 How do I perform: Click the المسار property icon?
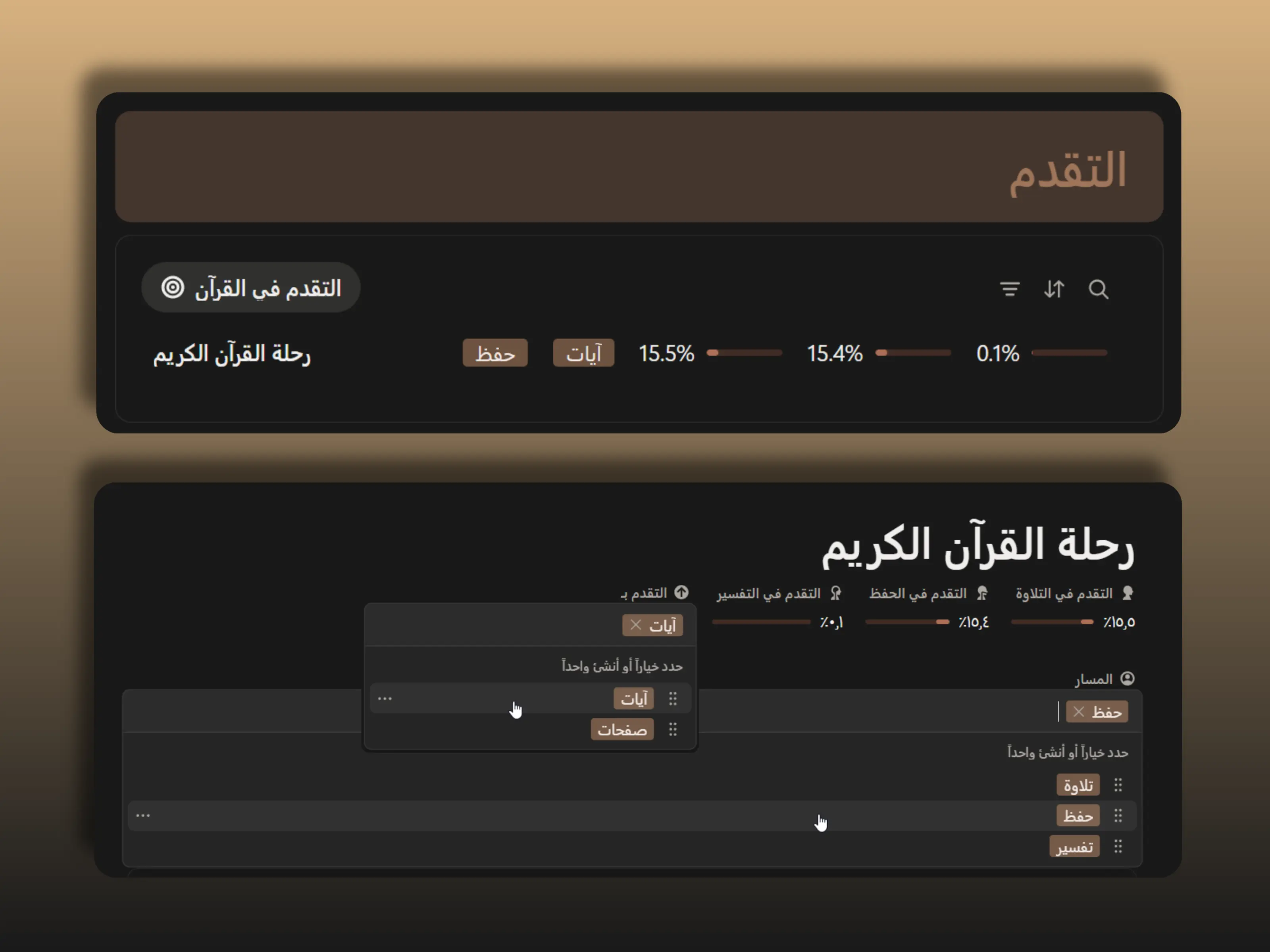[x=1128, y=679]
